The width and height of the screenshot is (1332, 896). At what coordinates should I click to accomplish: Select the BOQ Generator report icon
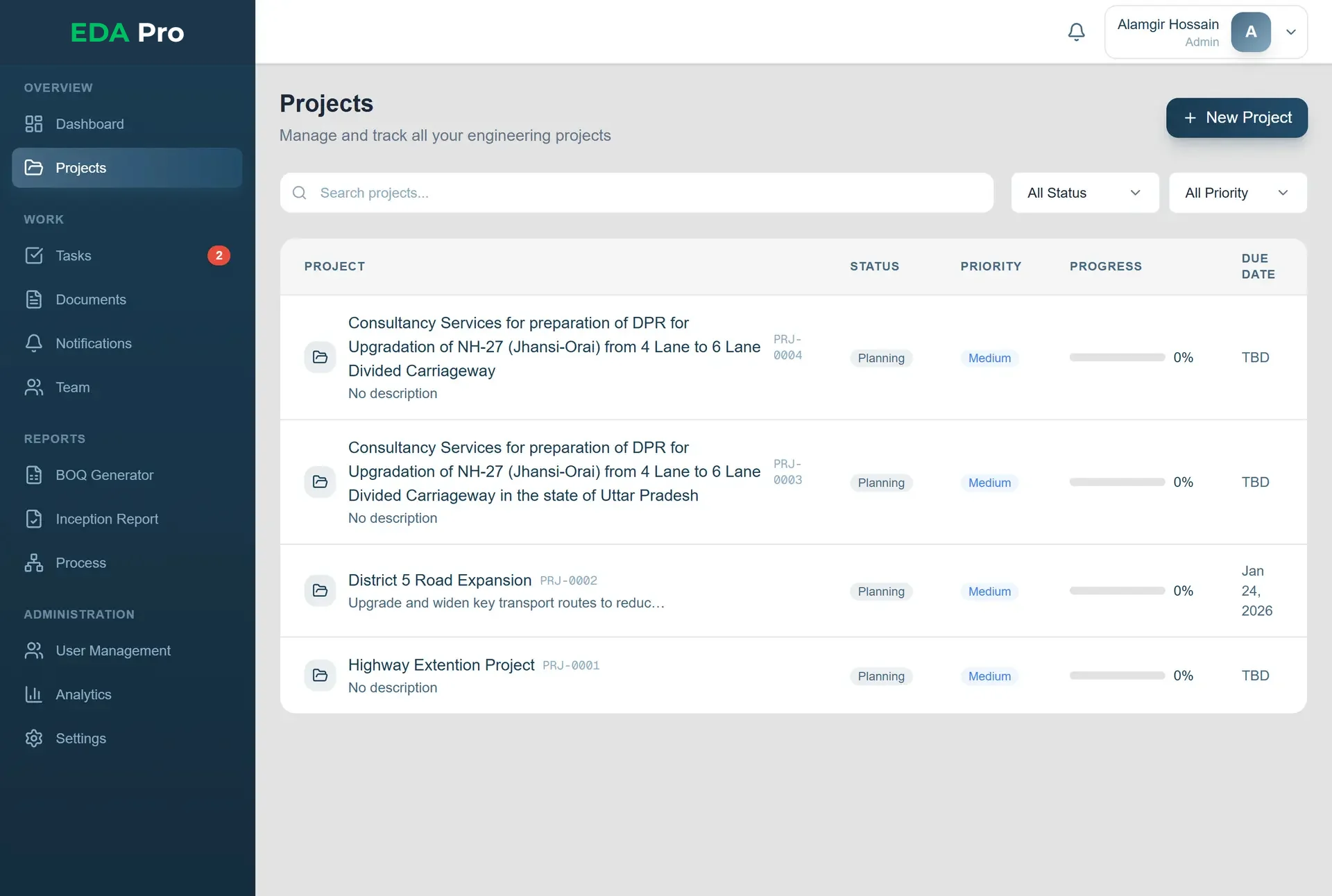(35, 475)
